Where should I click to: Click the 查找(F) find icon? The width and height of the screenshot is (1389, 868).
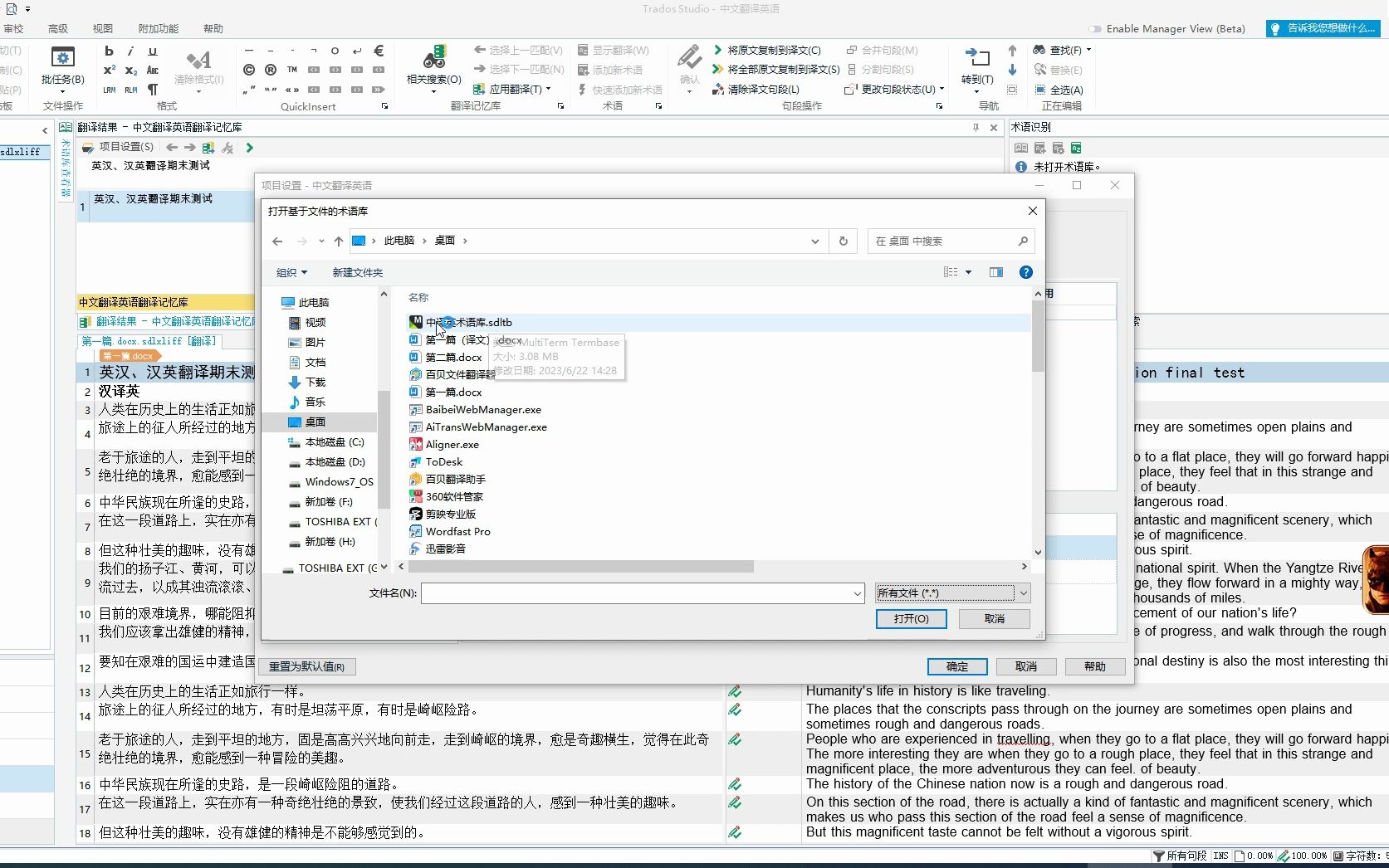1039,50
